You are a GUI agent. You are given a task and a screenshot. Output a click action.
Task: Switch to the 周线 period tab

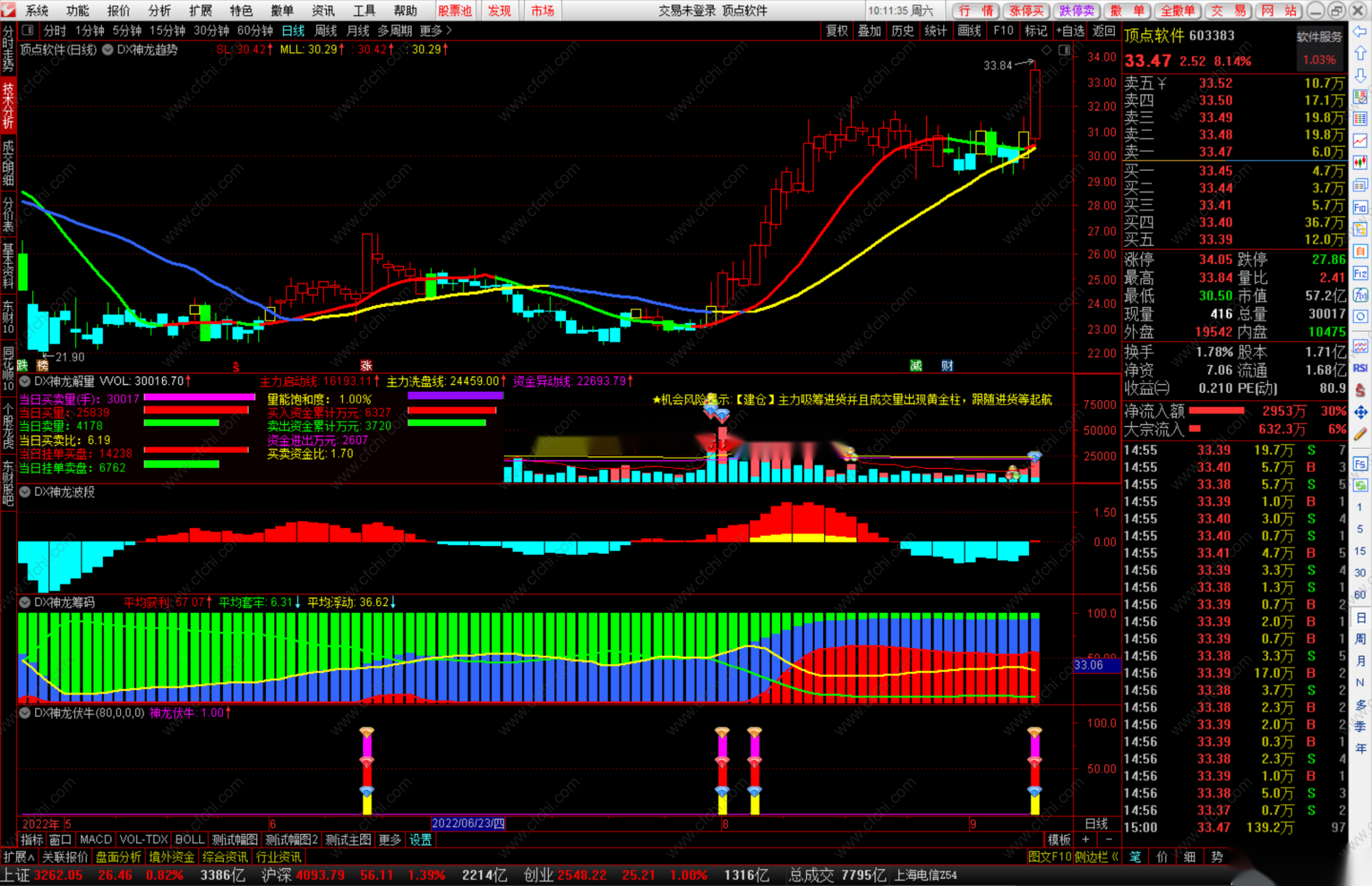326,30
